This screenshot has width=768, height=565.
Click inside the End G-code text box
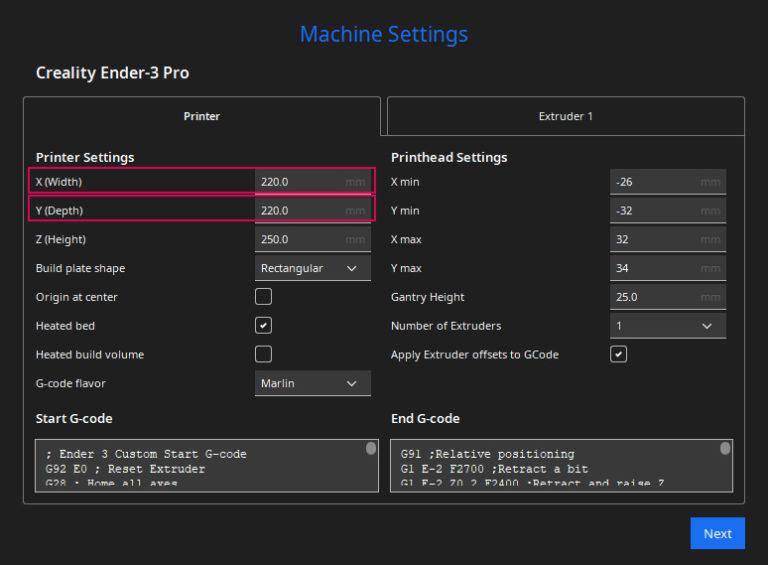tap(561, 466)
